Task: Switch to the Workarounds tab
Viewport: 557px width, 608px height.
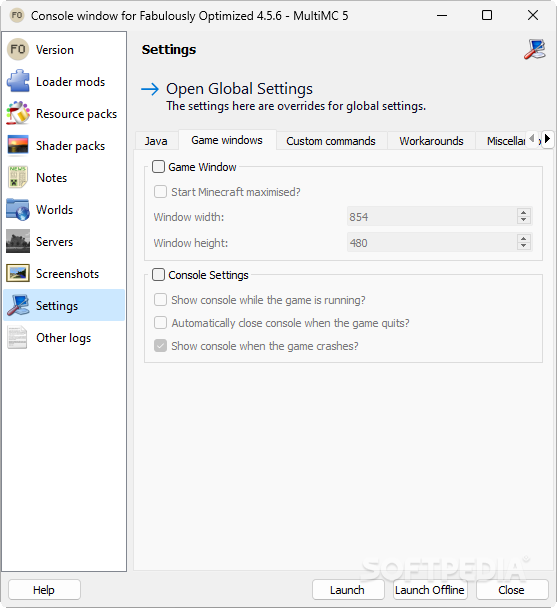Action: (431, 141)
